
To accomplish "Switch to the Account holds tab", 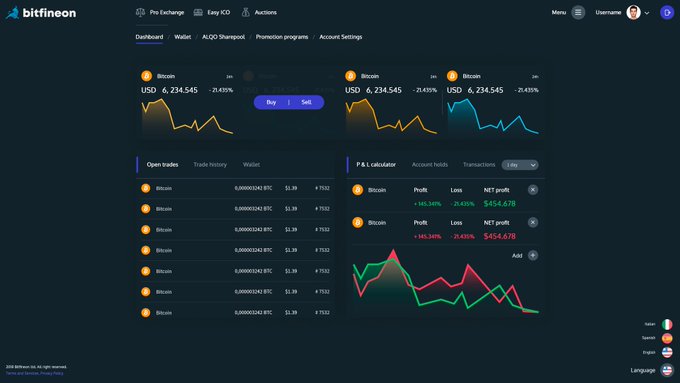I will pos(430,164).
